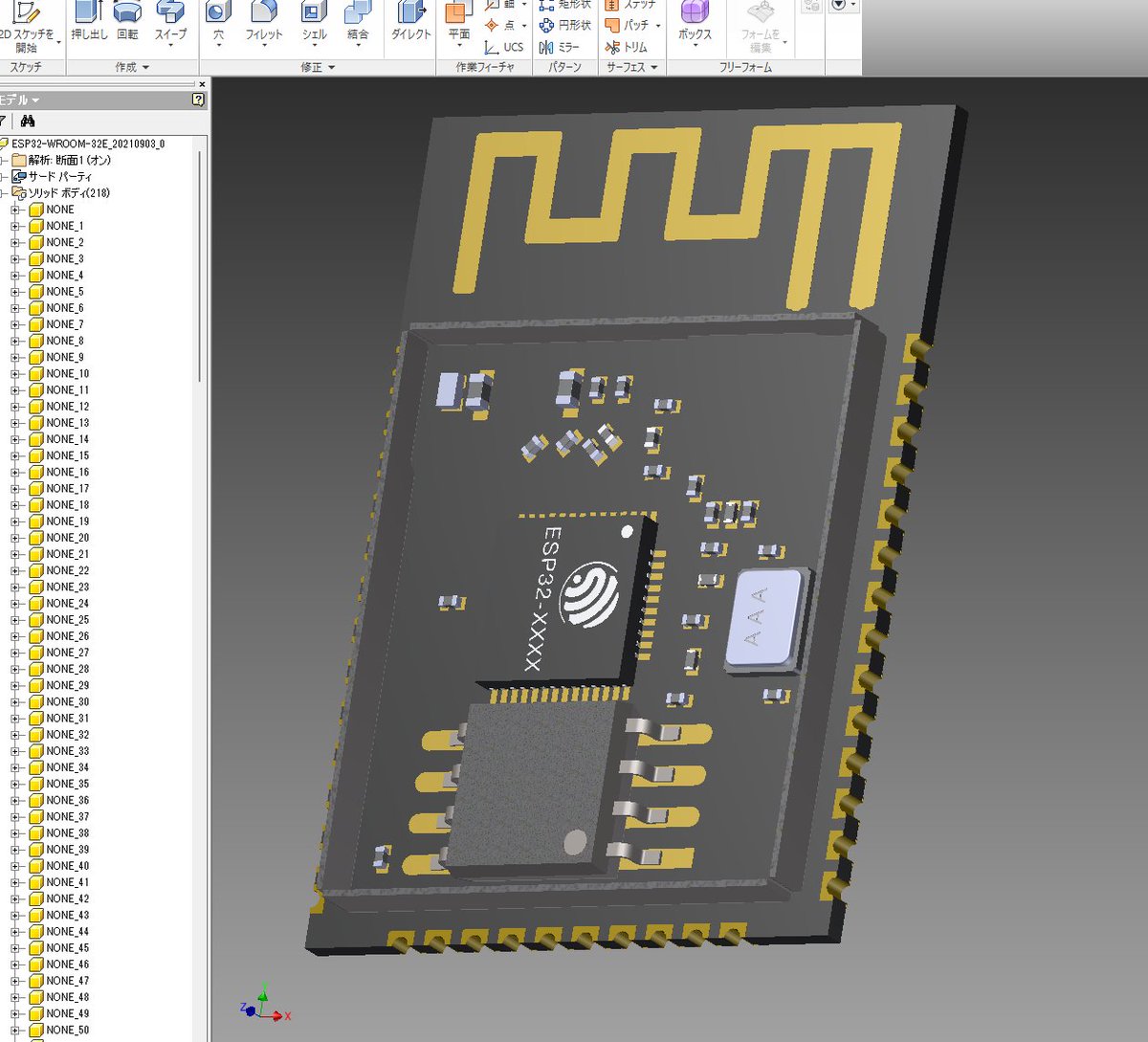Open the browser Find binoculars icon
1148x1042 pixels.
[27, 122]
